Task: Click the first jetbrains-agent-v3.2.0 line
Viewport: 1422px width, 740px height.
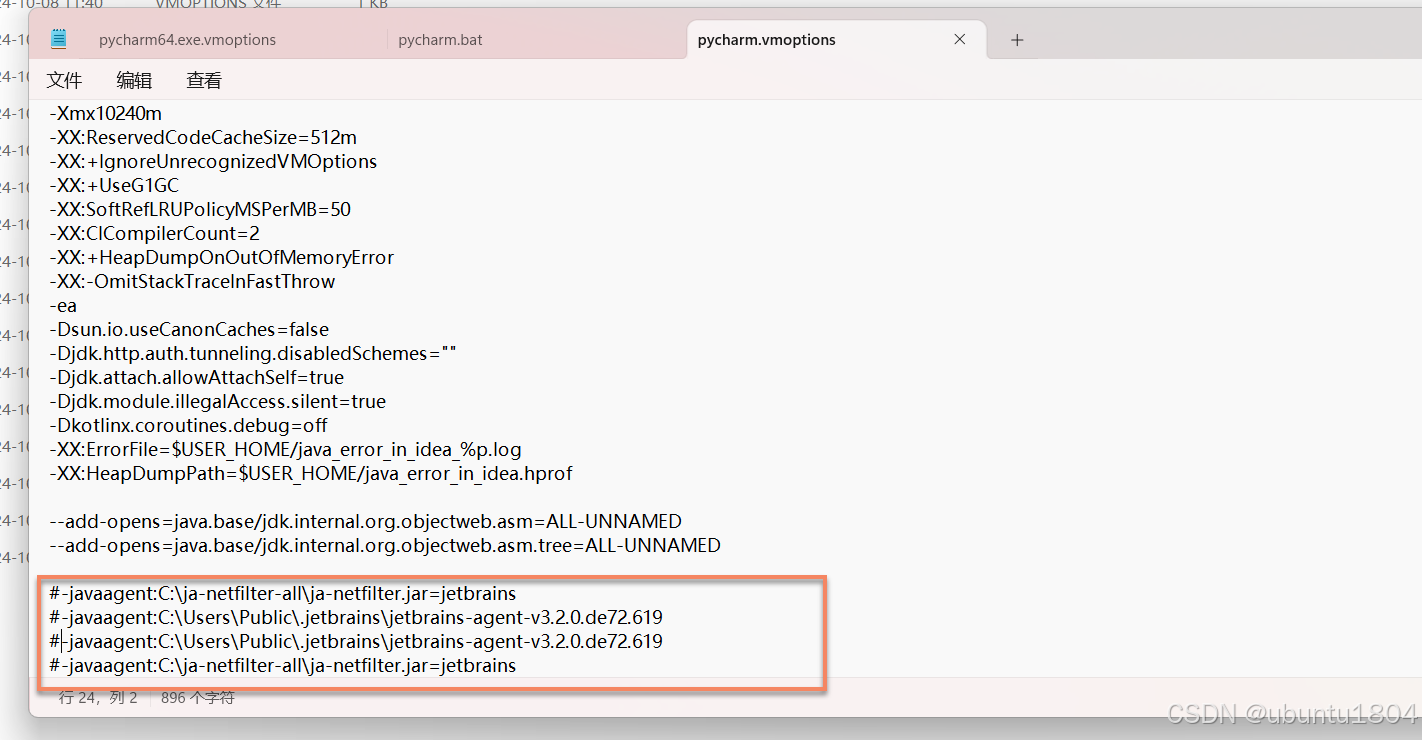Action: 356,617
